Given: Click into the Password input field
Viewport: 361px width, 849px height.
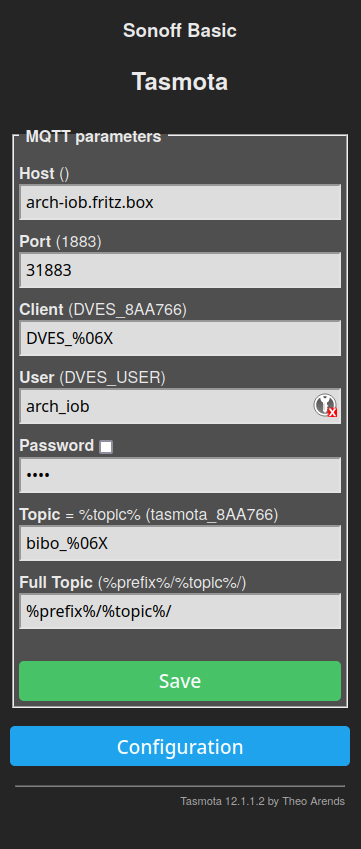Looking at the screenshot, I should point(180,475).
